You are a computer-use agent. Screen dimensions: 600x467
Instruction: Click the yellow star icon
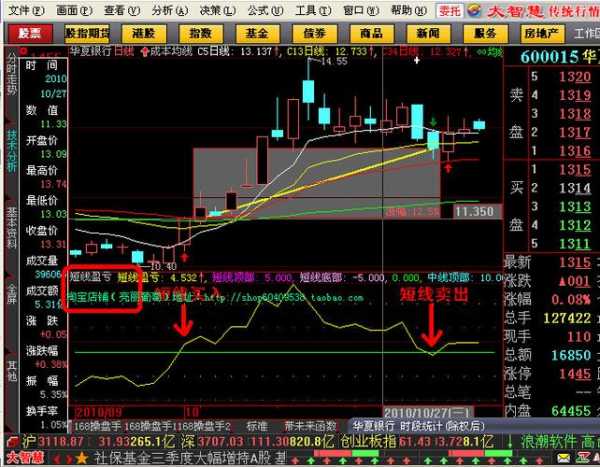point(82,458)
